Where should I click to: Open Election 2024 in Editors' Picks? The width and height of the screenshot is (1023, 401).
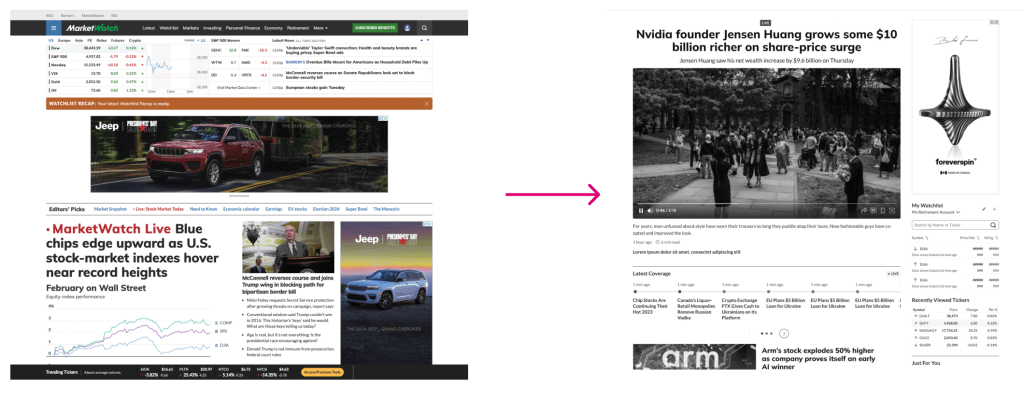tap(326, 208)
